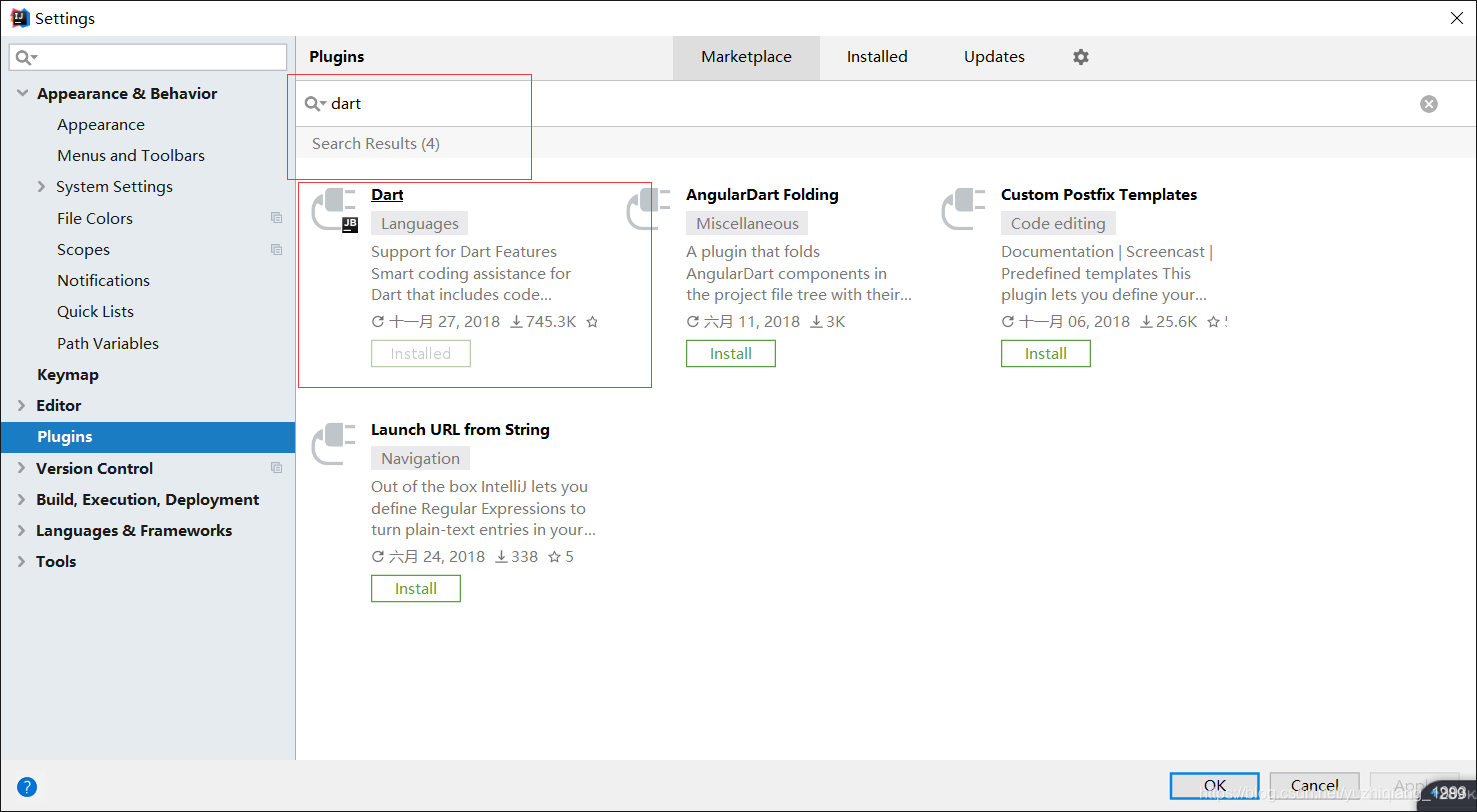
Task: Click the Custom Postfix Templates plugin icon
Action: (x=964, y=210)
